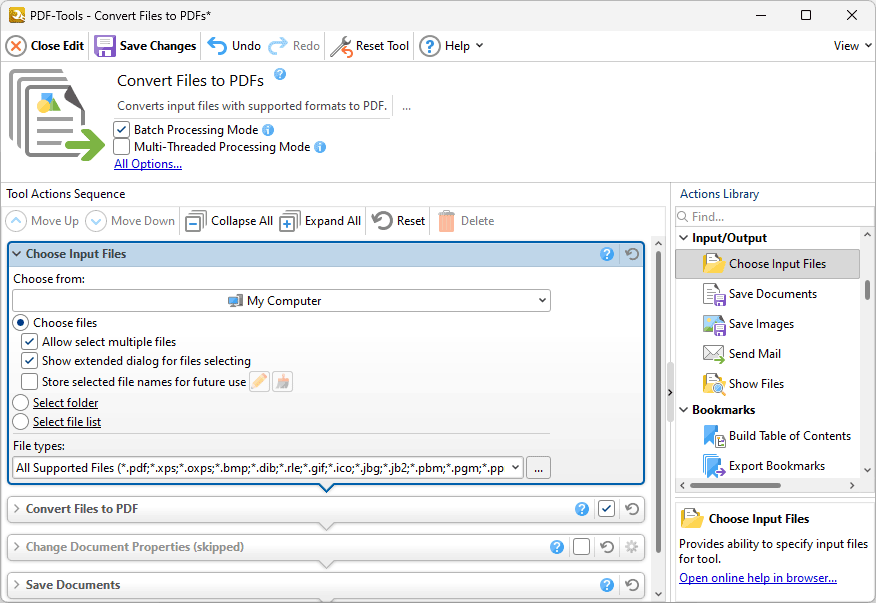Click the ellipsis button beside File types
This screenshot has width=876, height=603.
(x=539, y=468)
